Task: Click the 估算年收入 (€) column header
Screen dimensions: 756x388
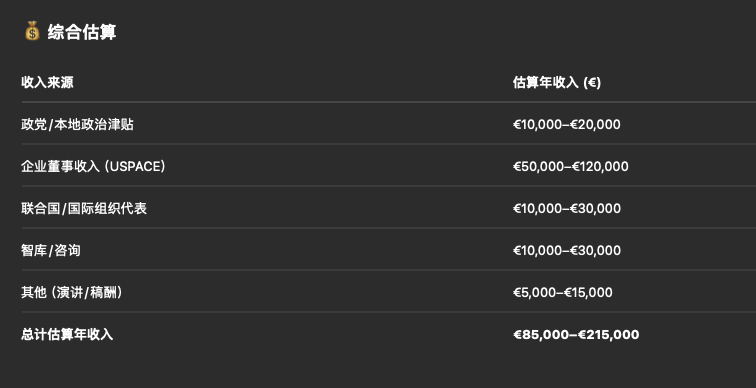Action: pyautogui.click(x=557, y=82)
